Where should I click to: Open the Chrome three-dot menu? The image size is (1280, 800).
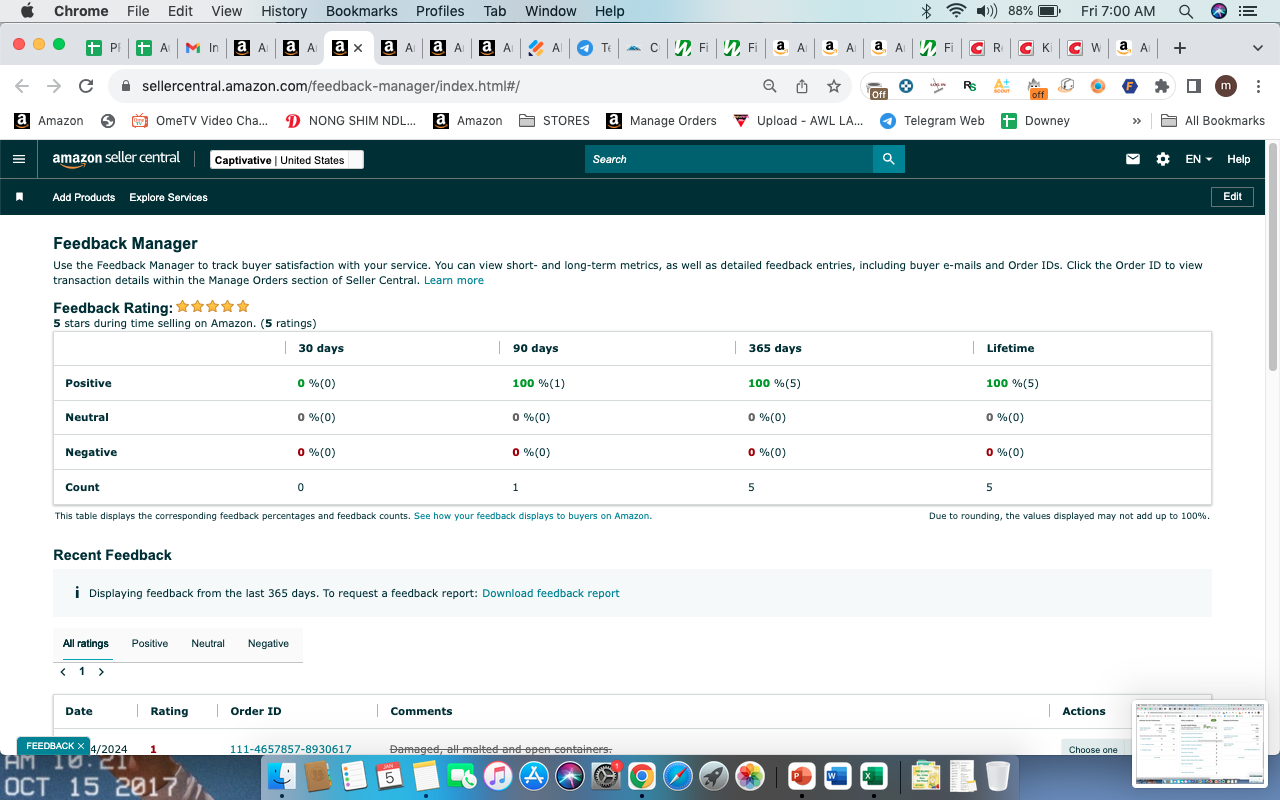tap(1257, 86)
